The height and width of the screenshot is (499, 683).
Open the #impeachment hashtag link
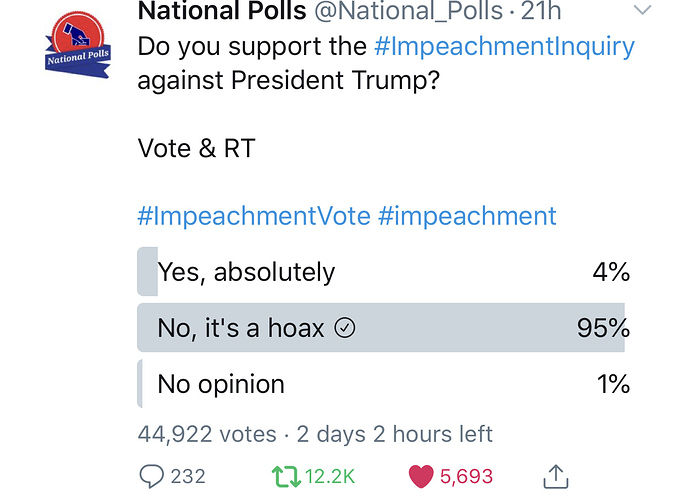pos(467,216)
